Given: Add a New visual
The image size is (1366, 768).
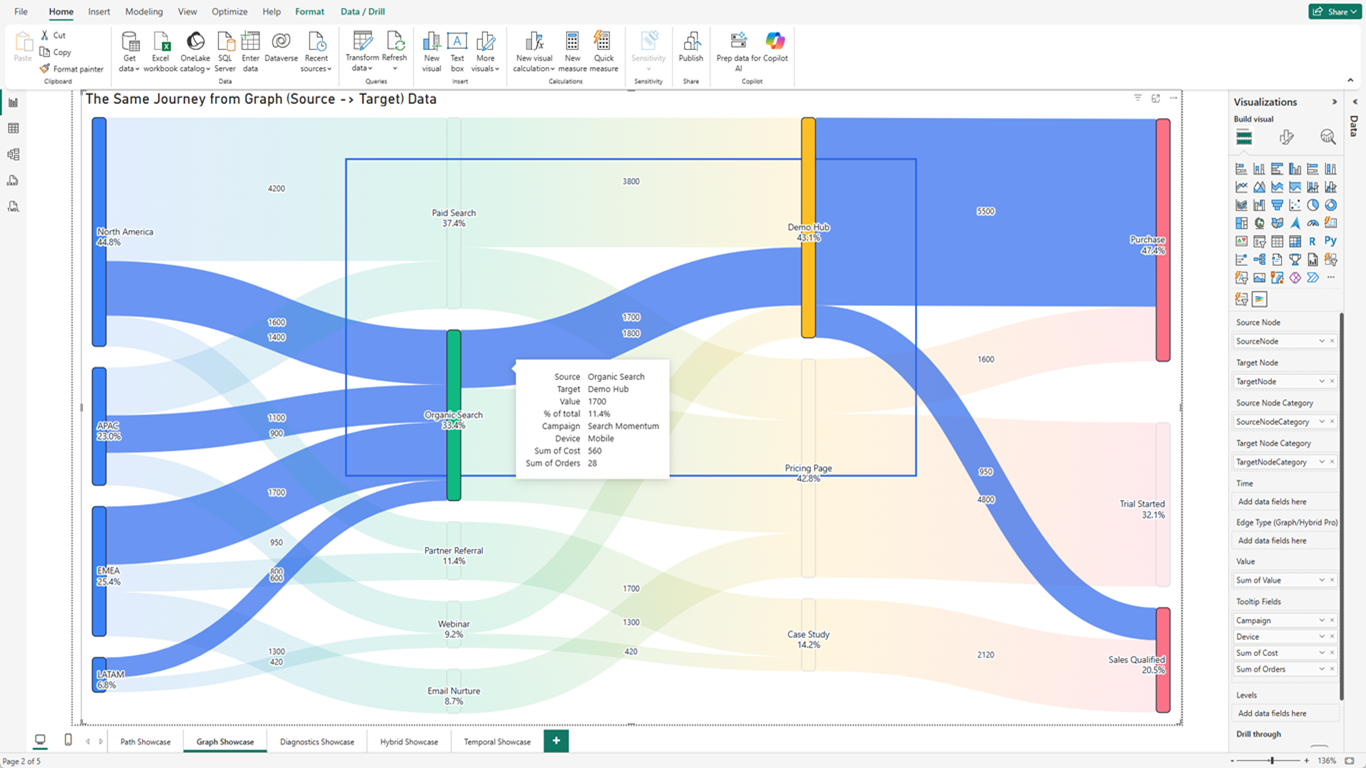Looking at the screenshot, I should coord(432,51).
